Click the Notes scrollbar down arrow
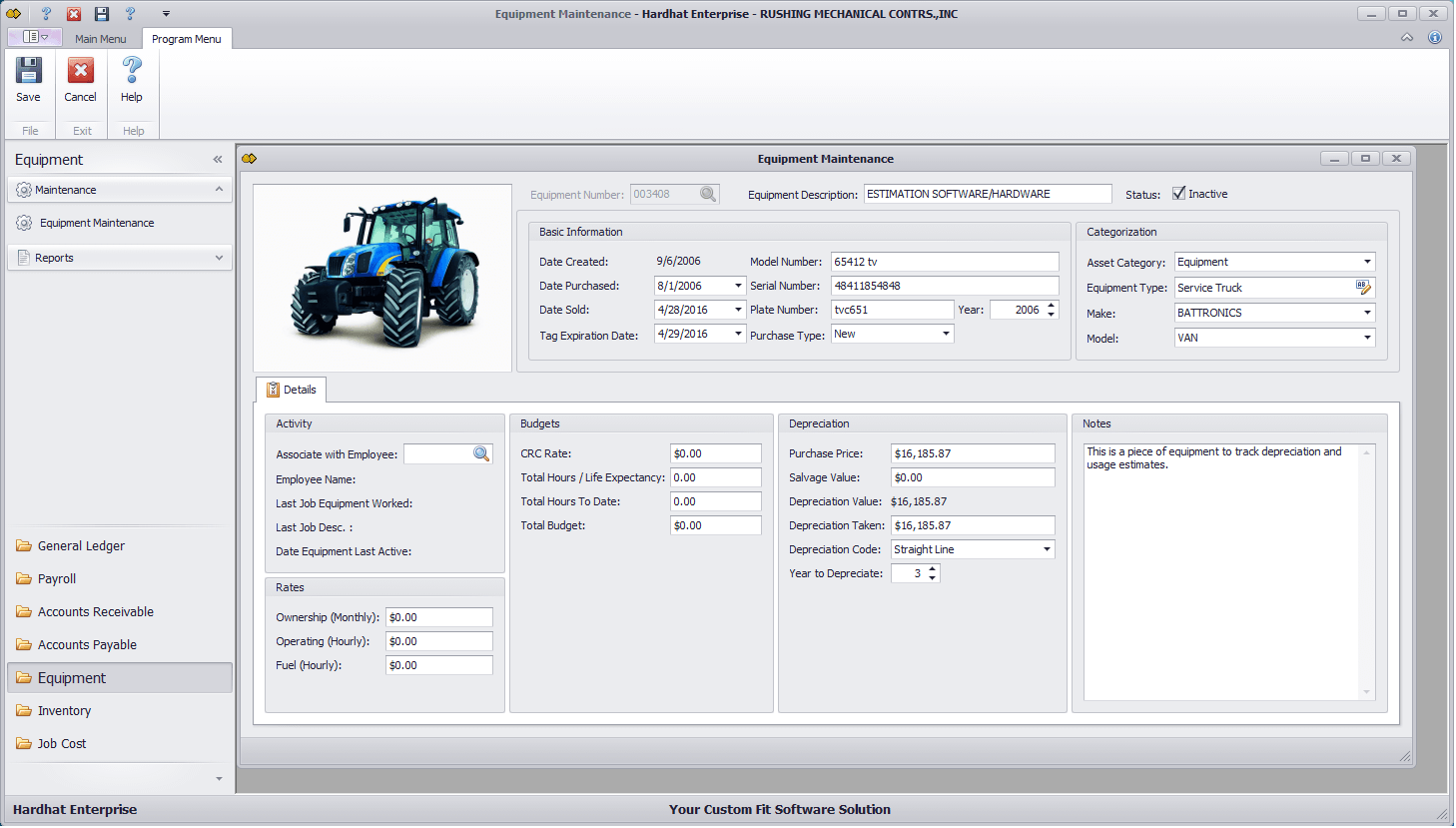The height and width of the screenshot is (828, 1456). pos(1366,692)
